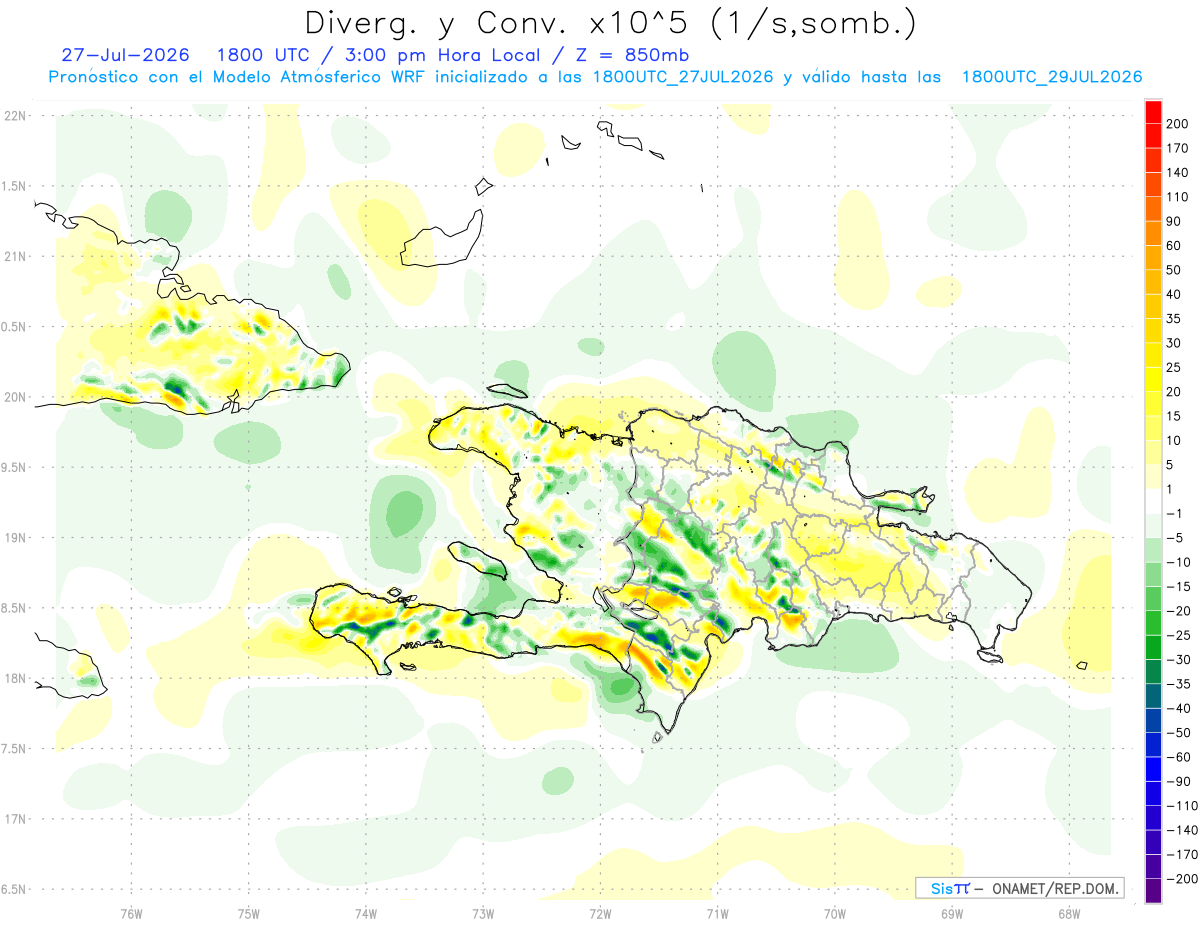
Task: Click the '9.5N' latitude axis label
Action: [x=14, y=467]
